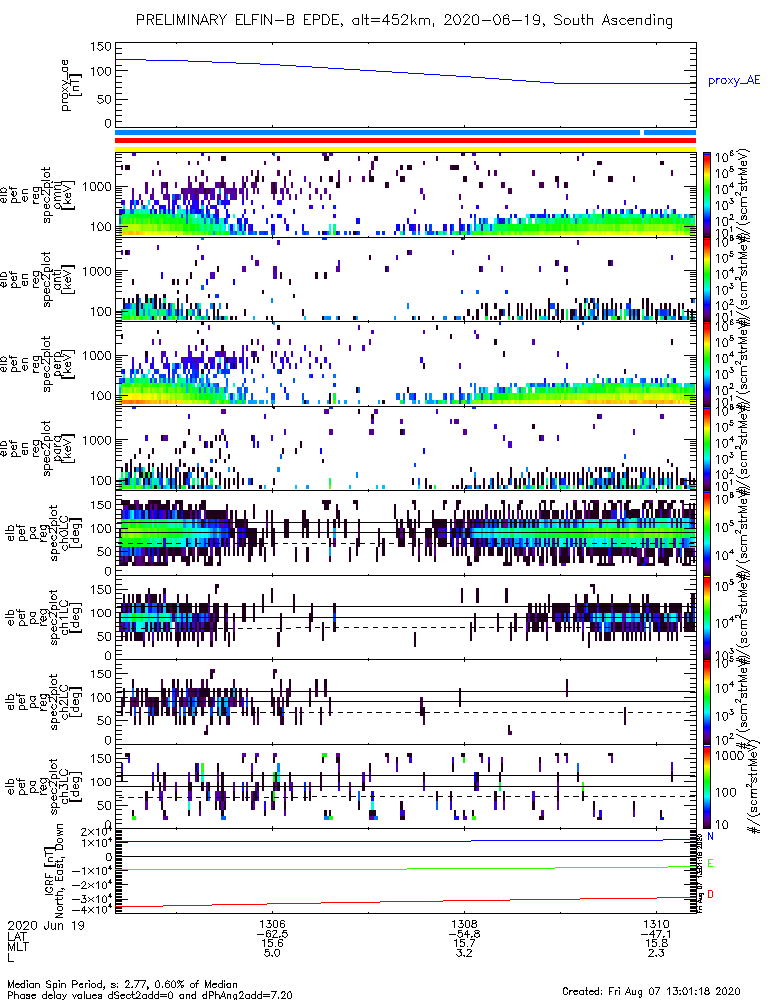Click the green East line in IGRF panel
Screen dimensions: 775x1000
tap(405, 868)
